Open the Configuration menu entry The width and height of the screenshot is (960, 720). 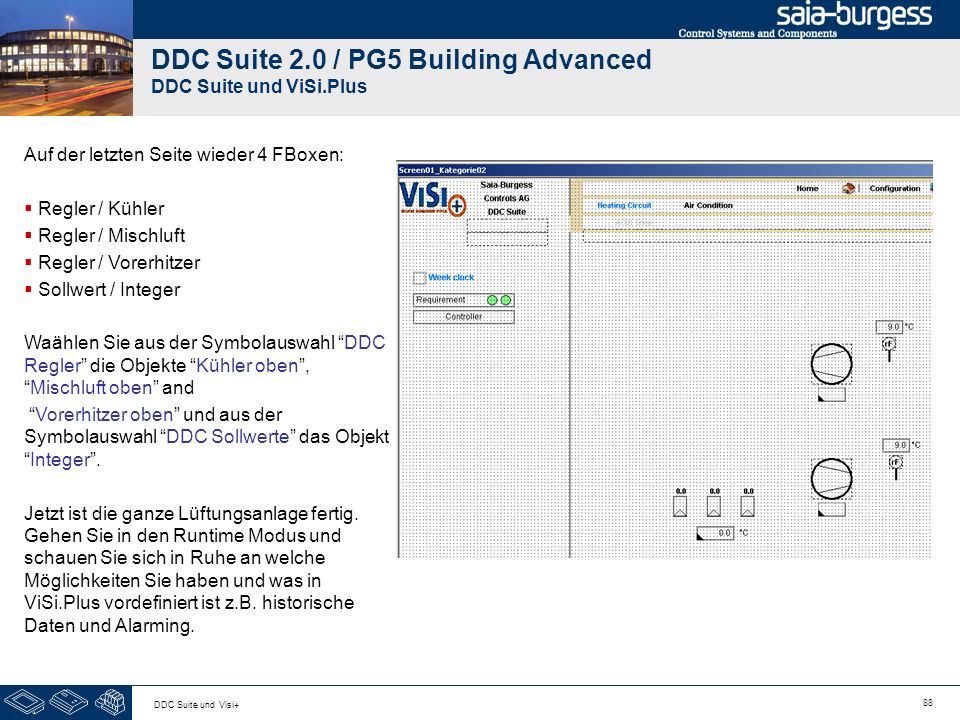pos(894,189)
